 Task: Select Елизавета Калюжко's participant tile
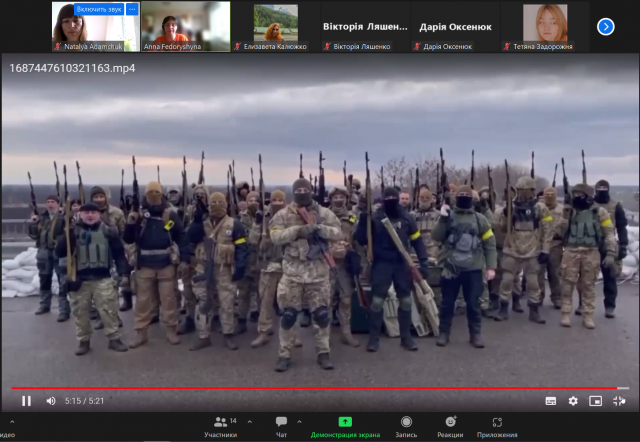click(276, 27)
